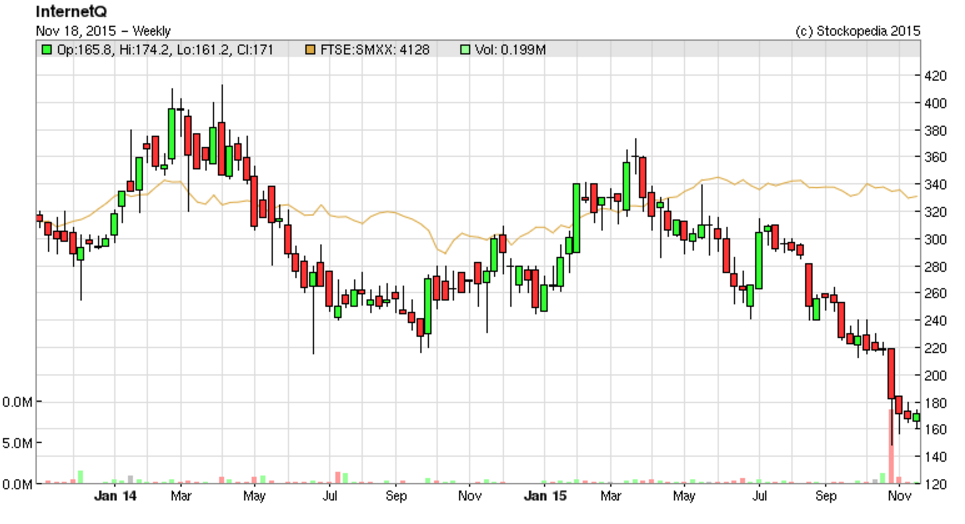This screenshot has height=524, width=965.
Task: Click the 420 price axis label
Action: tap(935, 76)
